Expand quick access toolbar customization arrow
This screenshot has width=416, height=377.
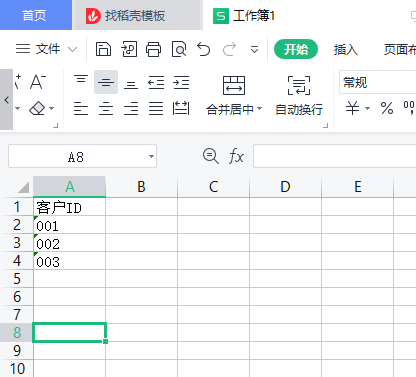[x=254, y=50]
